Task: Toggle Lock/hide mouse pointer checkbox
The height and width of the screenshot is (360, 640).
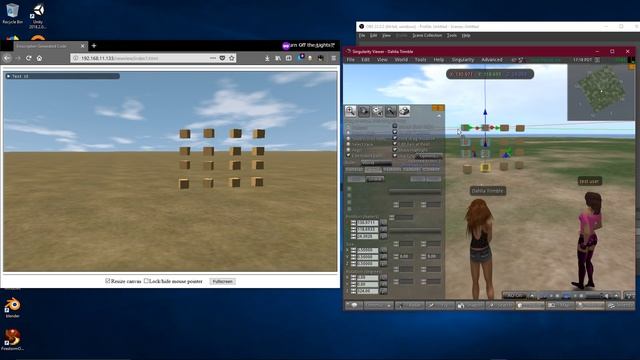Action: [146, 281]
